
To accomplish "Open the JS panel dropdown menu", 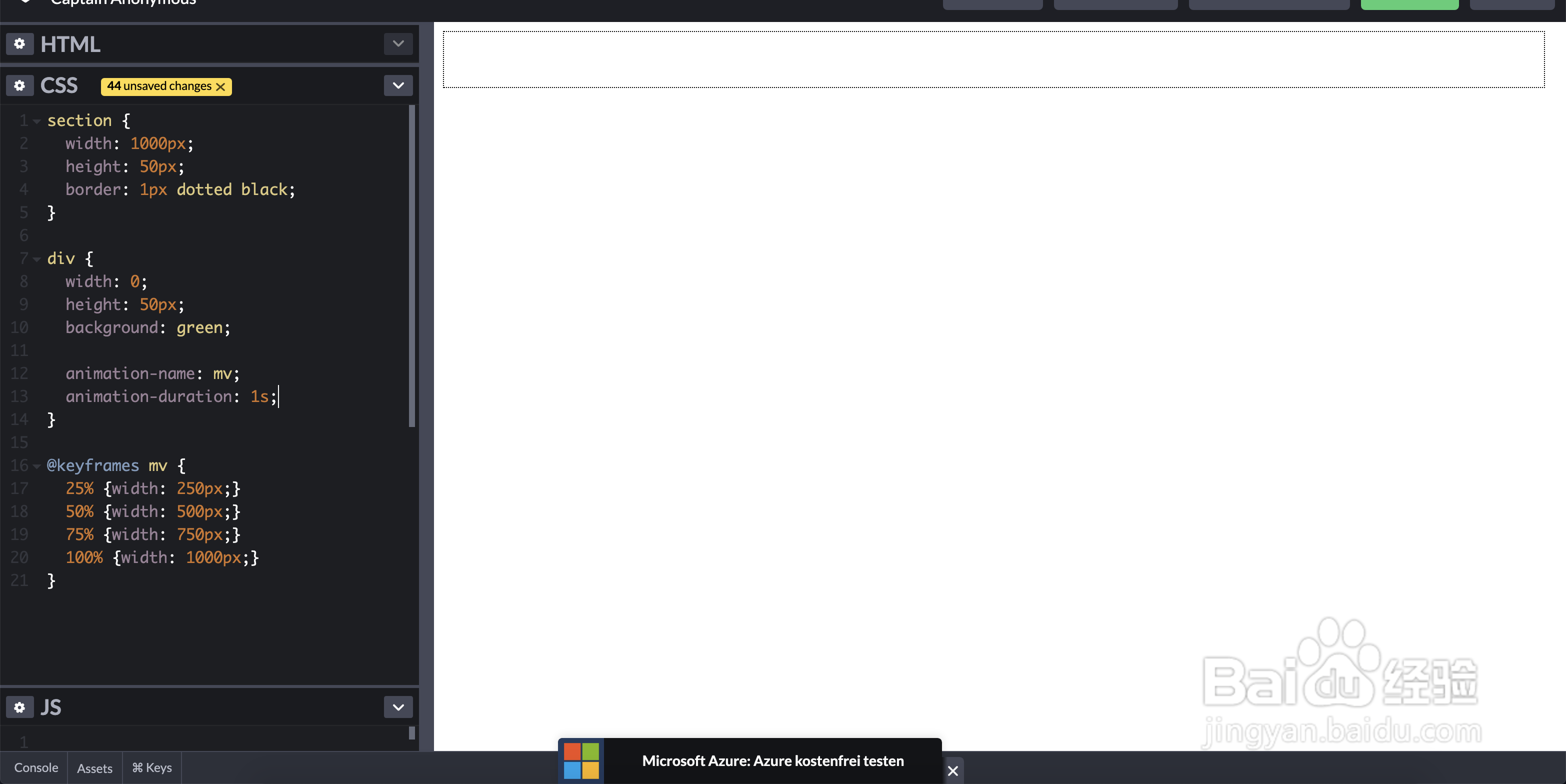I will [398, 707].
